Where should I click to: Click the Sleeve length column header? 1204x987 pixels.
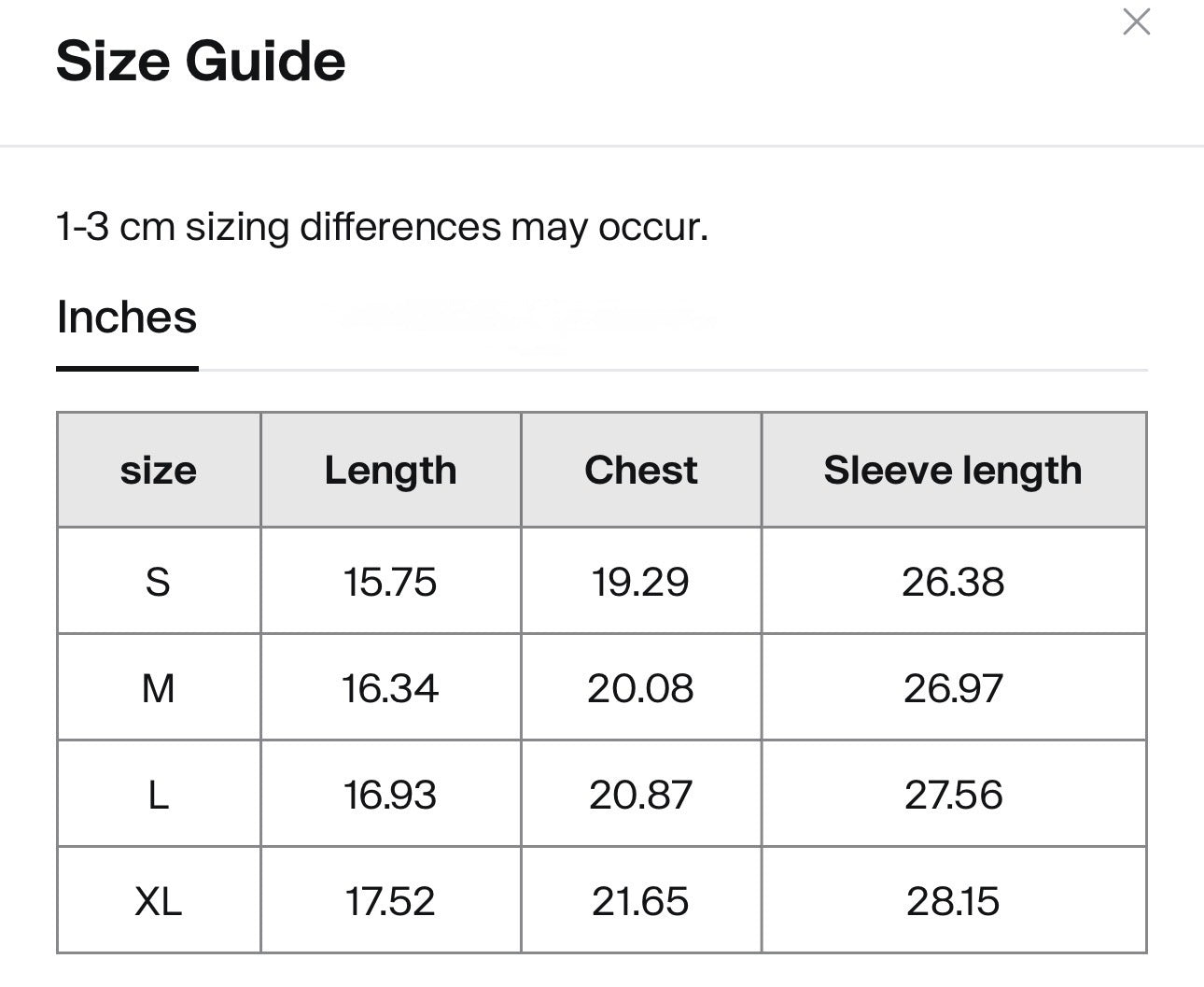(x=953, y=471)
